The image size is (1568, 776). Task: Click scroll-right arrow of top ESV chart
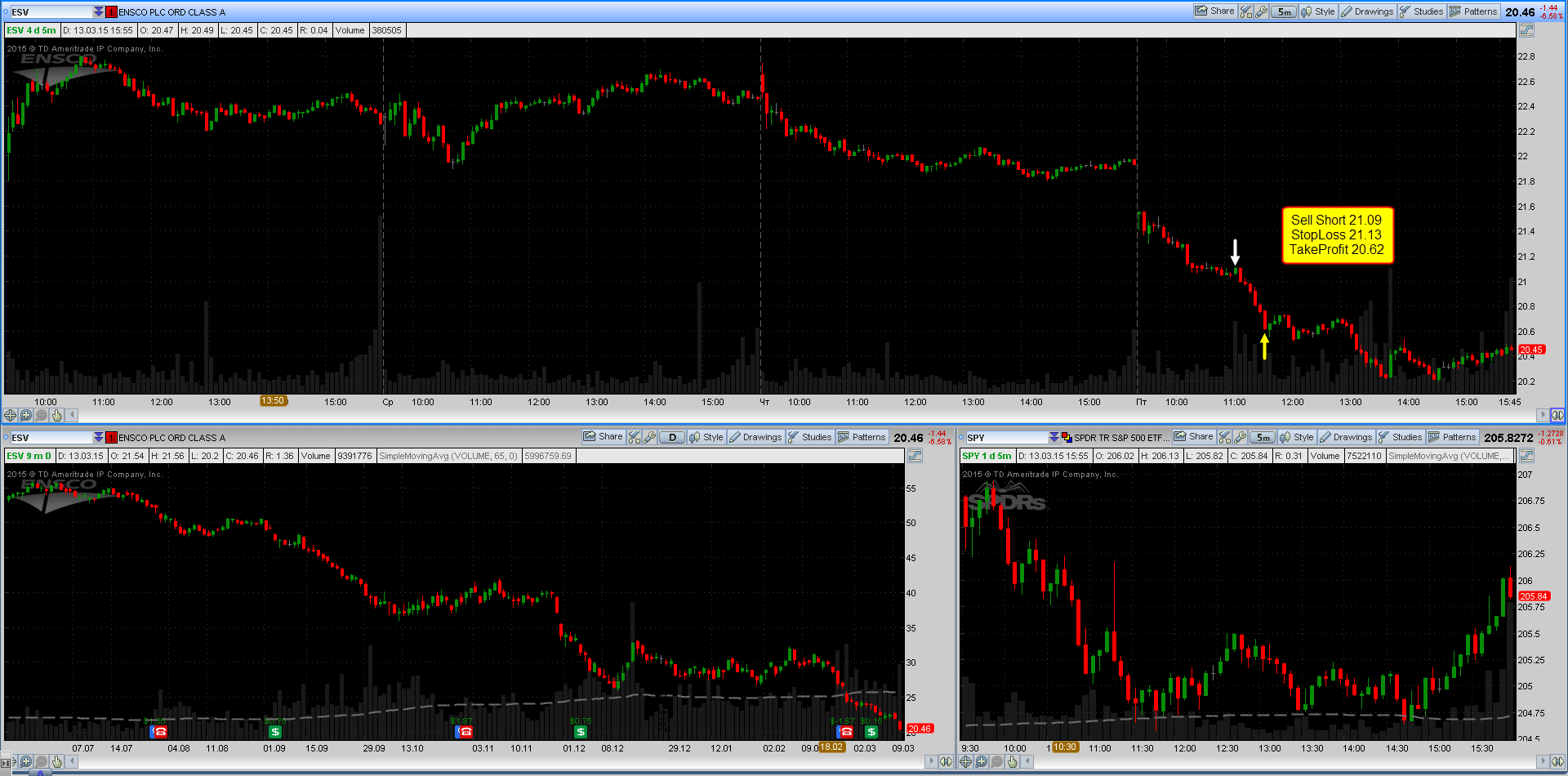coord(1542,416)
